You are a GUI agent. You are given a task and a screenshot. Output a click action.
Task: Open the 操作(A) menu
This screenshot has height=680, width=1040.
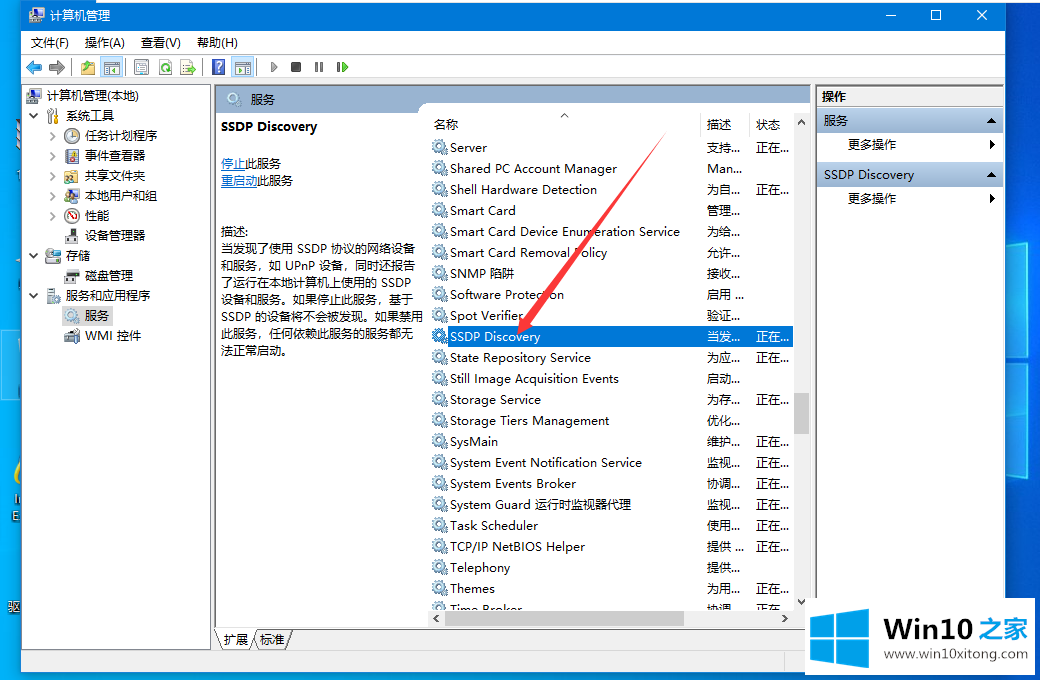tap(105, 42)
